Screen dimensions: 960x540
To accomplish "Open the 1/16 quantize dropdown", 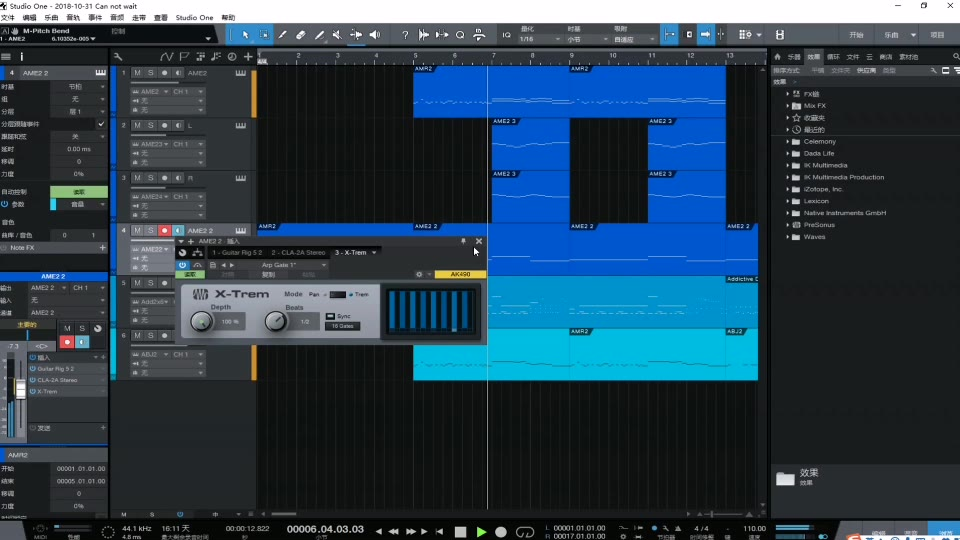I will pos(539,39).
